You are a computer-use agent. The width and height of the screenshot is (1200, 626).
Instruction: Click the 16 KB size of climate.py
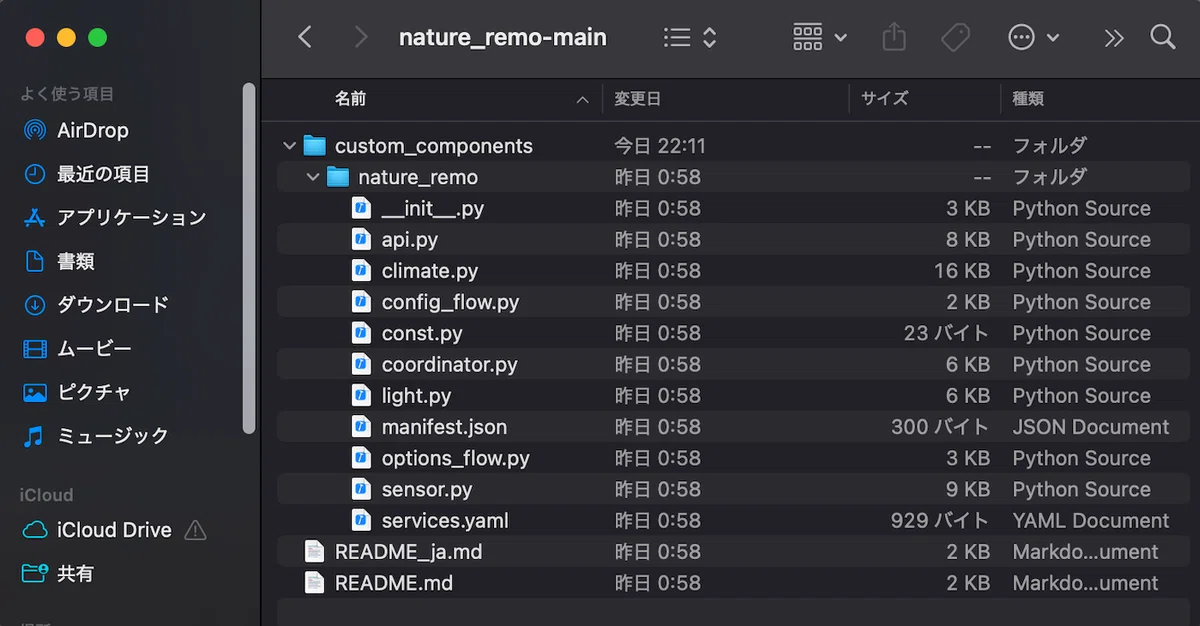point(962,270)
